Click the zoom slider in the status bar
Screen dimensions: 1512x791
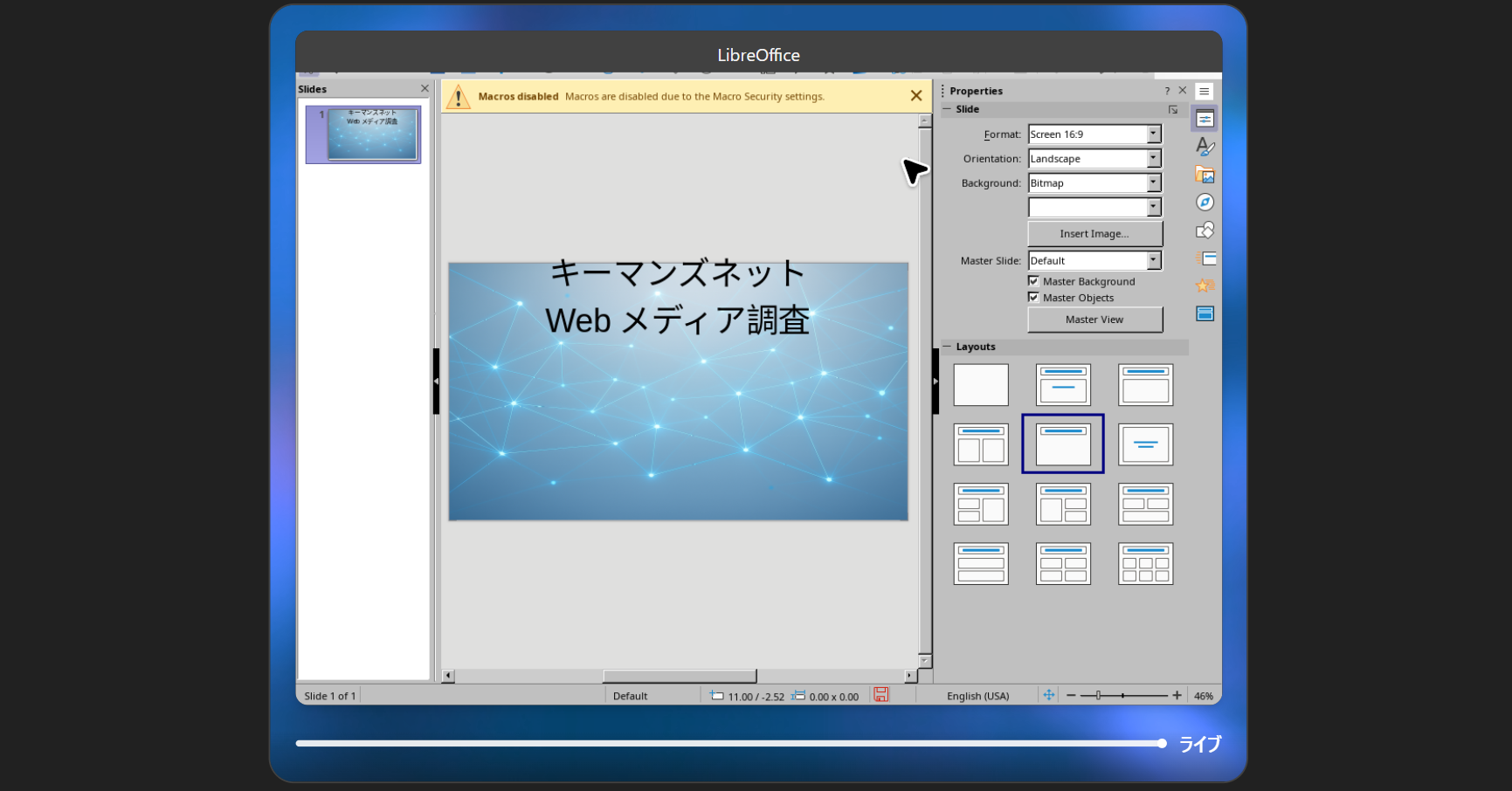[x=1123, y=696]
